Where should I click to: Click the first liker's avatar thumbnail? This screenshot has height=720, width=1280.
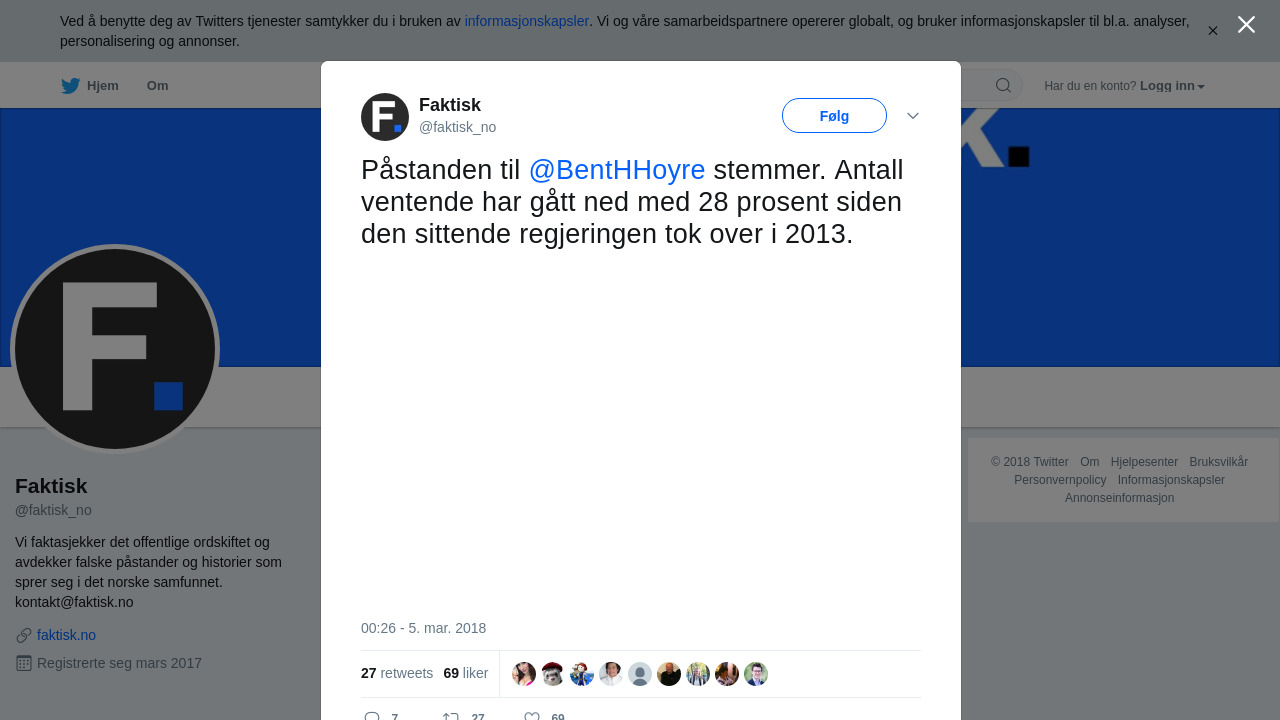[524, 674]
